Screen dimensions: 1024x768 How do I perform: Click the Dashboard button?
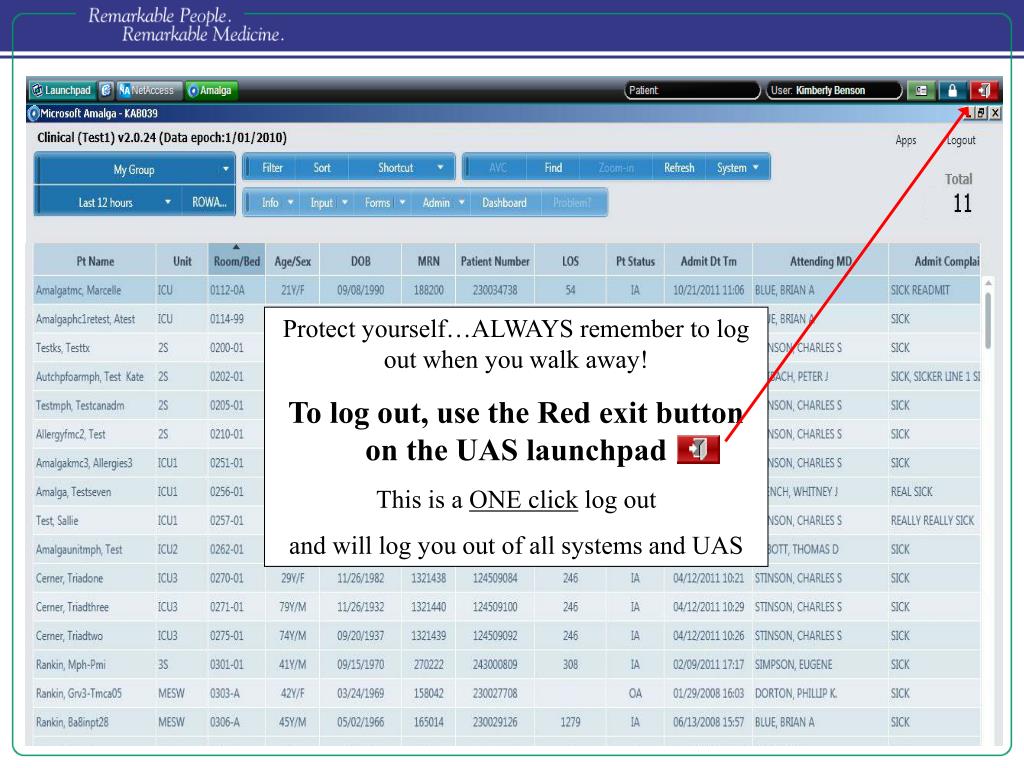(x=504, y=202)
